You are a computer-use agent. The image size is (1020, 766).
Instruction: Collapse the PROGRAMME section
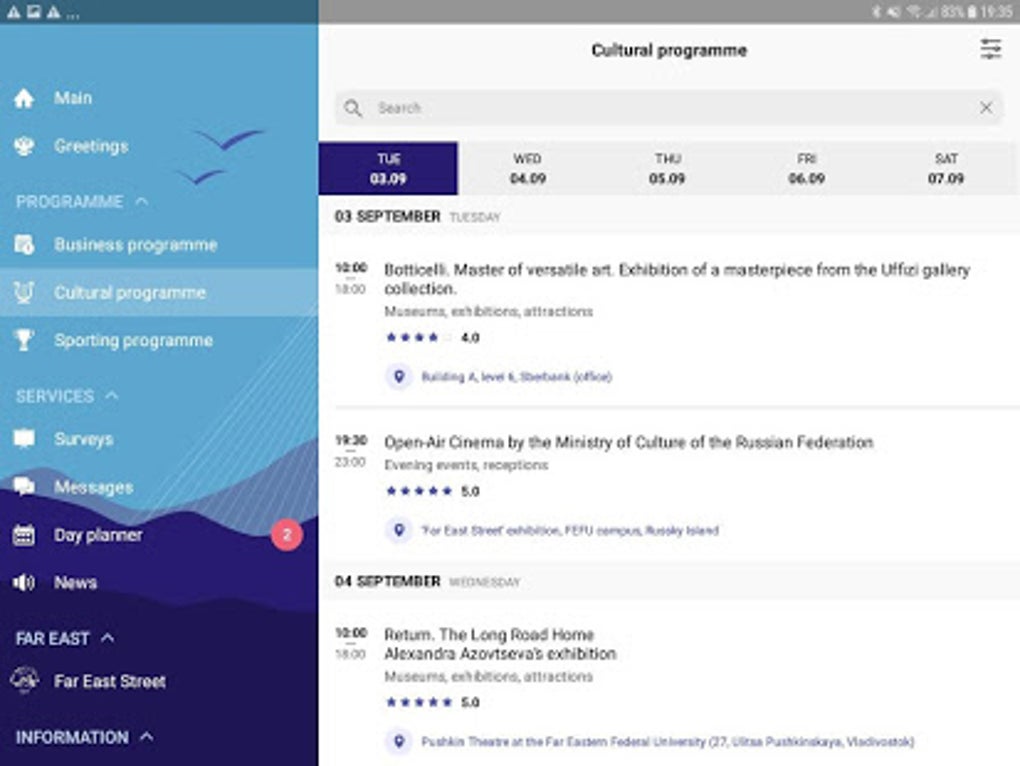coord(141,202)
